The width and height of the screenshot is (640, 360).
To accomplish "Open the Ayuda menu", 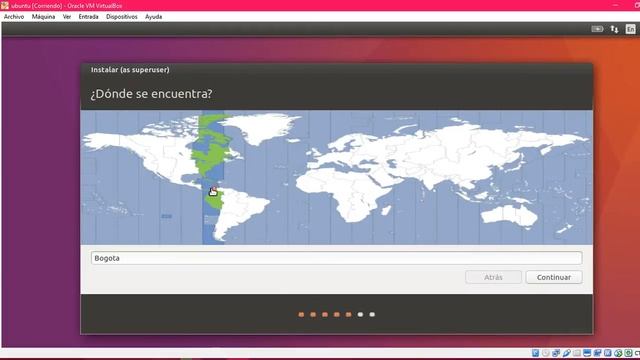I will pos(153,17).
